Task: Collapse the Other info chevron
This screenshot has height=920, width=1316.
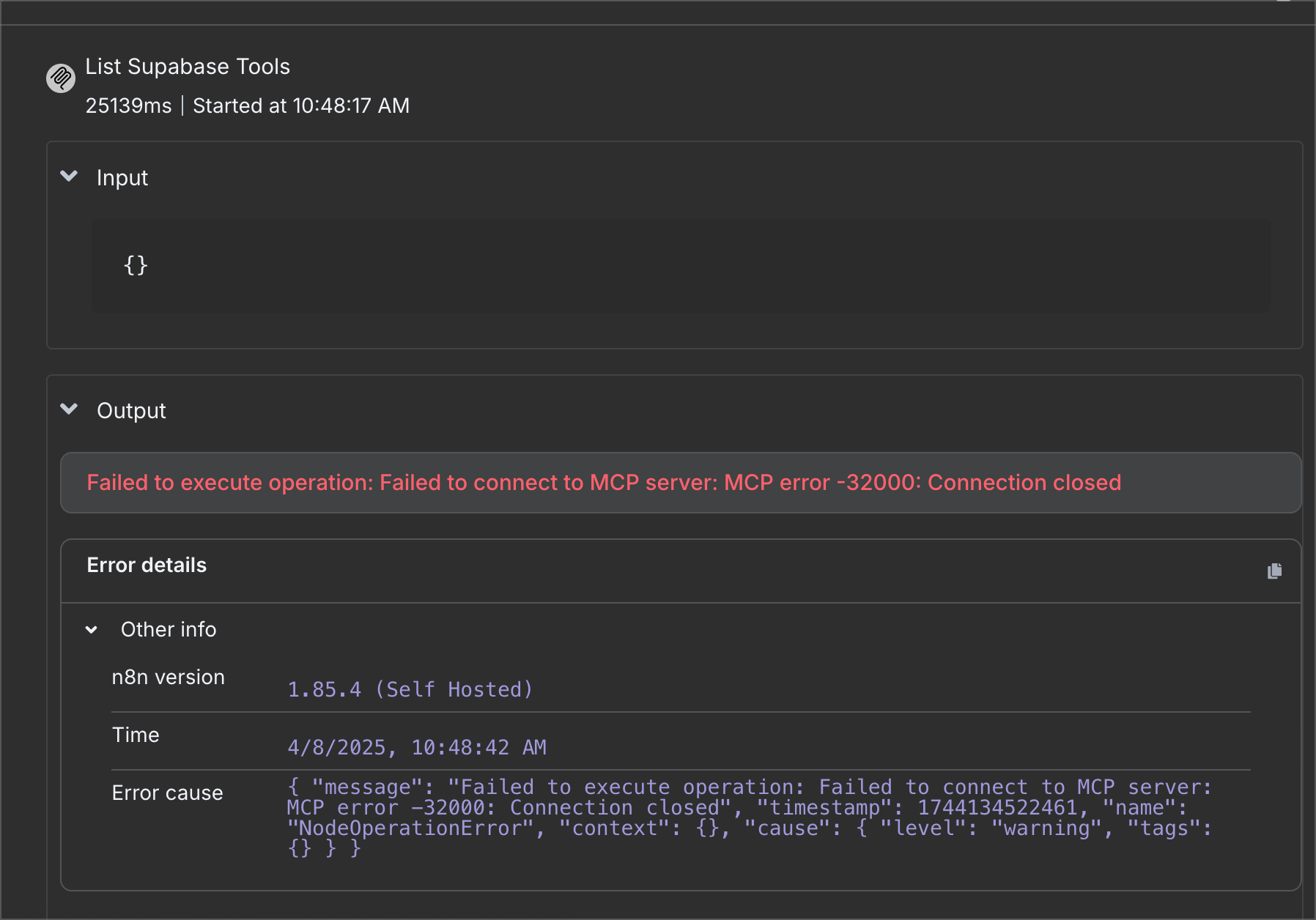Action: 92,629
